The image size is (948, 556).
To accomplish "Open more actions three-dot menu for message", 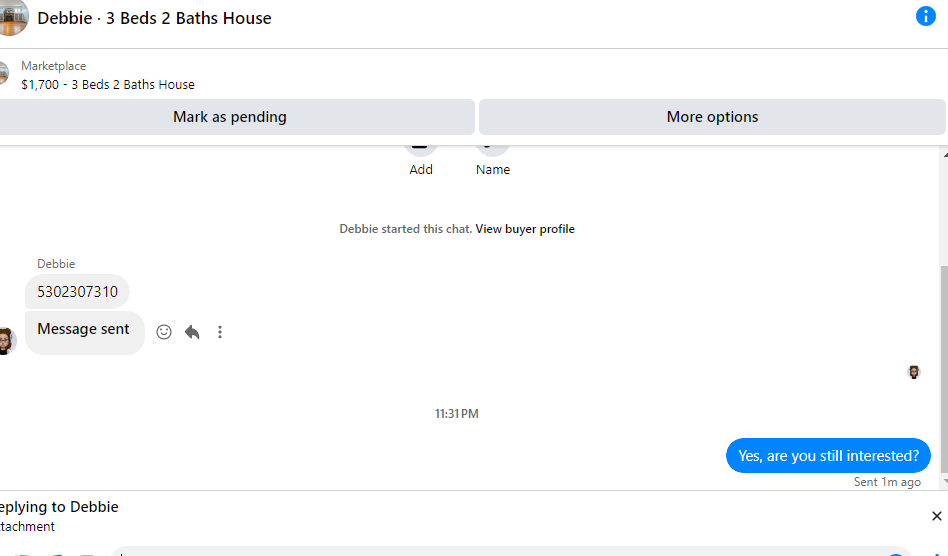I will coord(220,332).
